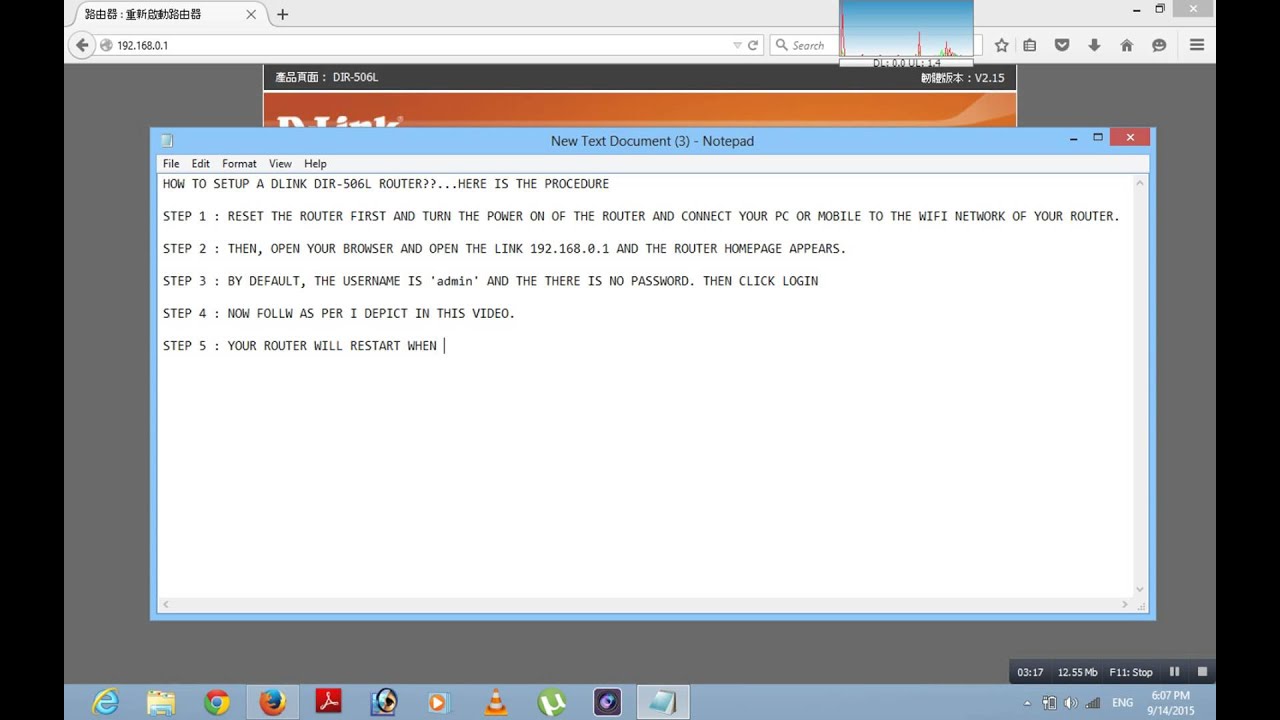The height and width of the screenshot is (720, 1280).
Task: Stop the screen recording
Action: tap(1202, 672)
